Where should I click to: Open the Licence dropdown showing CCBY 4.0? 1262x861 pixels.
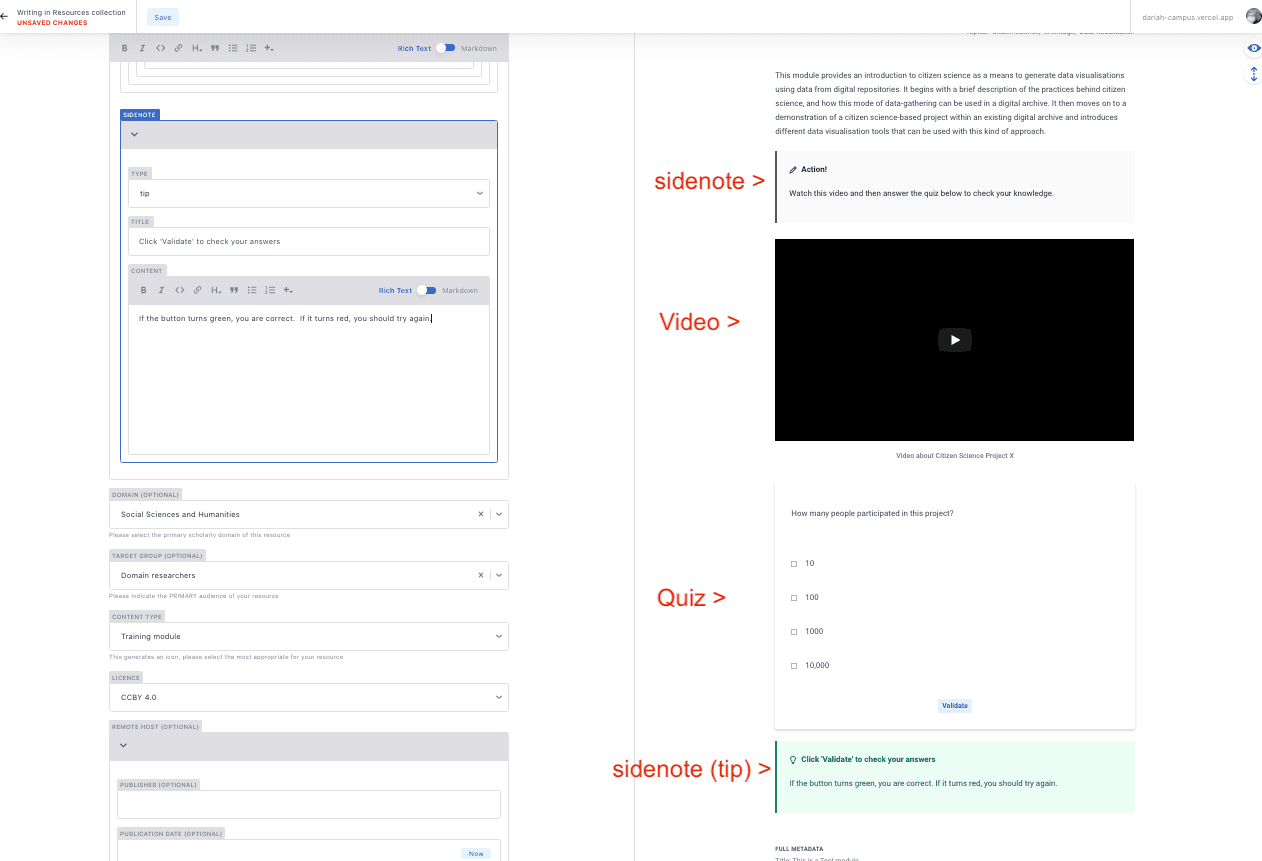coord(308,697)
